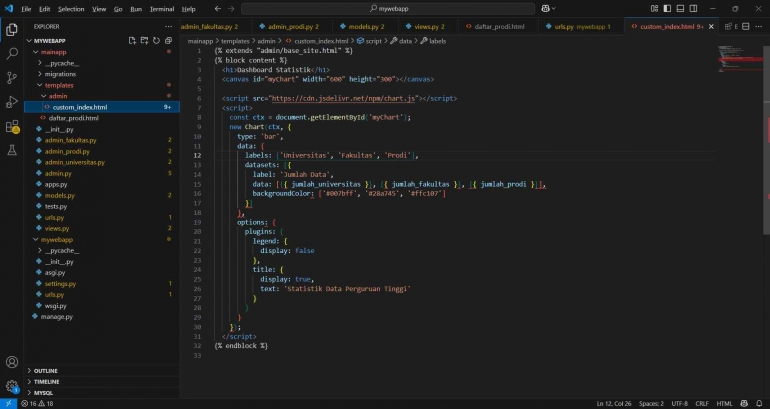Click the mywebapp command center search box
The width and height of the screenshot is (770, 409).
tap(388, 9)
